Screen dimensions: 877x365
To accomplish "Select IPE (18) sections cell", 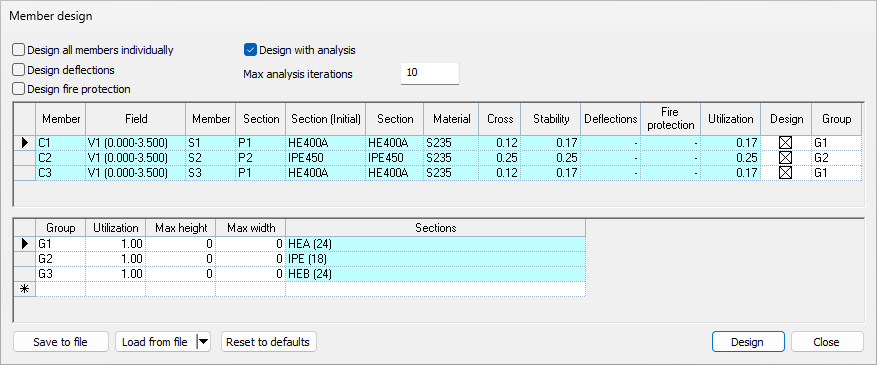I will pyautogui.click(x=436, y=259).
